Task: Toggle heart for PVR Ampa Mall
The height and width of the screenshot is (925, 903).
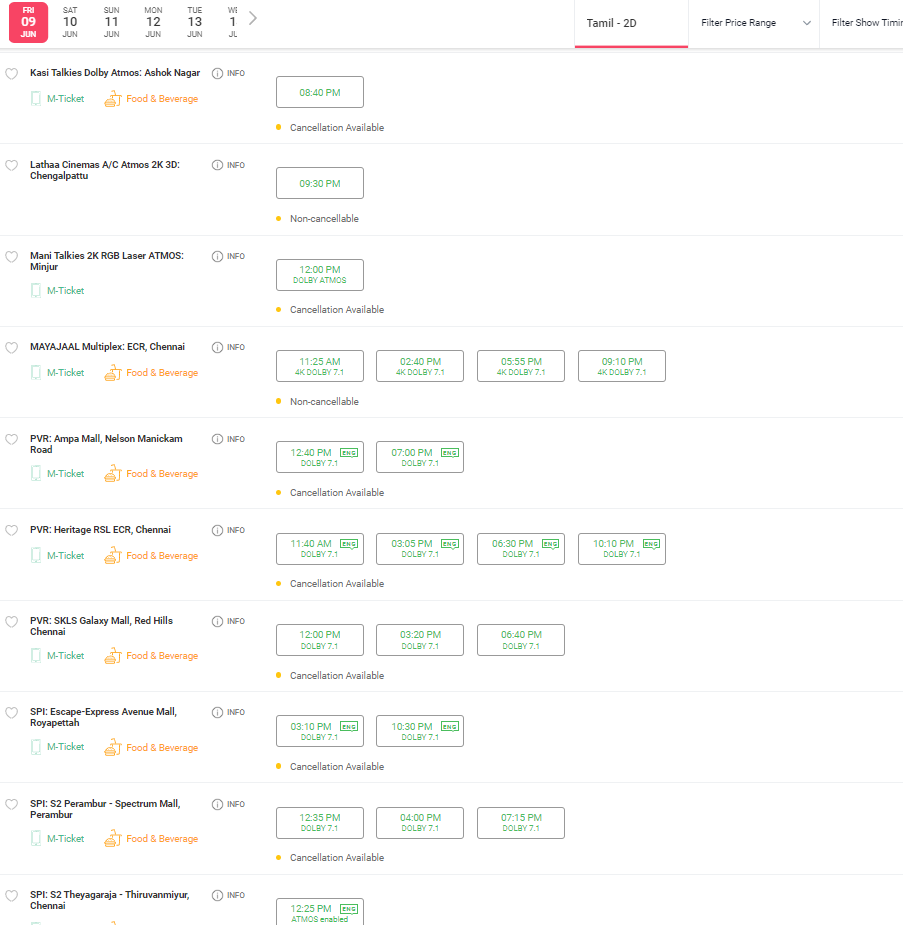Action: (x=11, y=439)
